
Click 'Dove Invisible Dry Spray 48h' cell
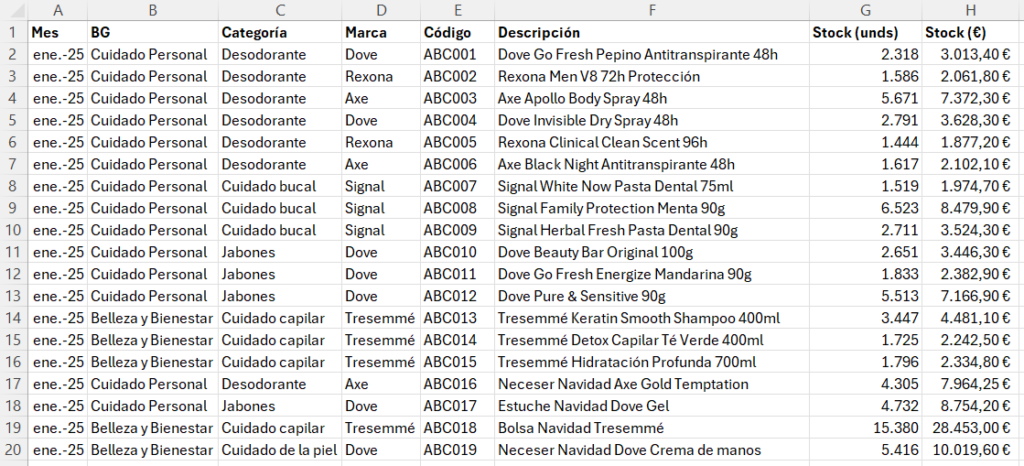tap(652, 121)
